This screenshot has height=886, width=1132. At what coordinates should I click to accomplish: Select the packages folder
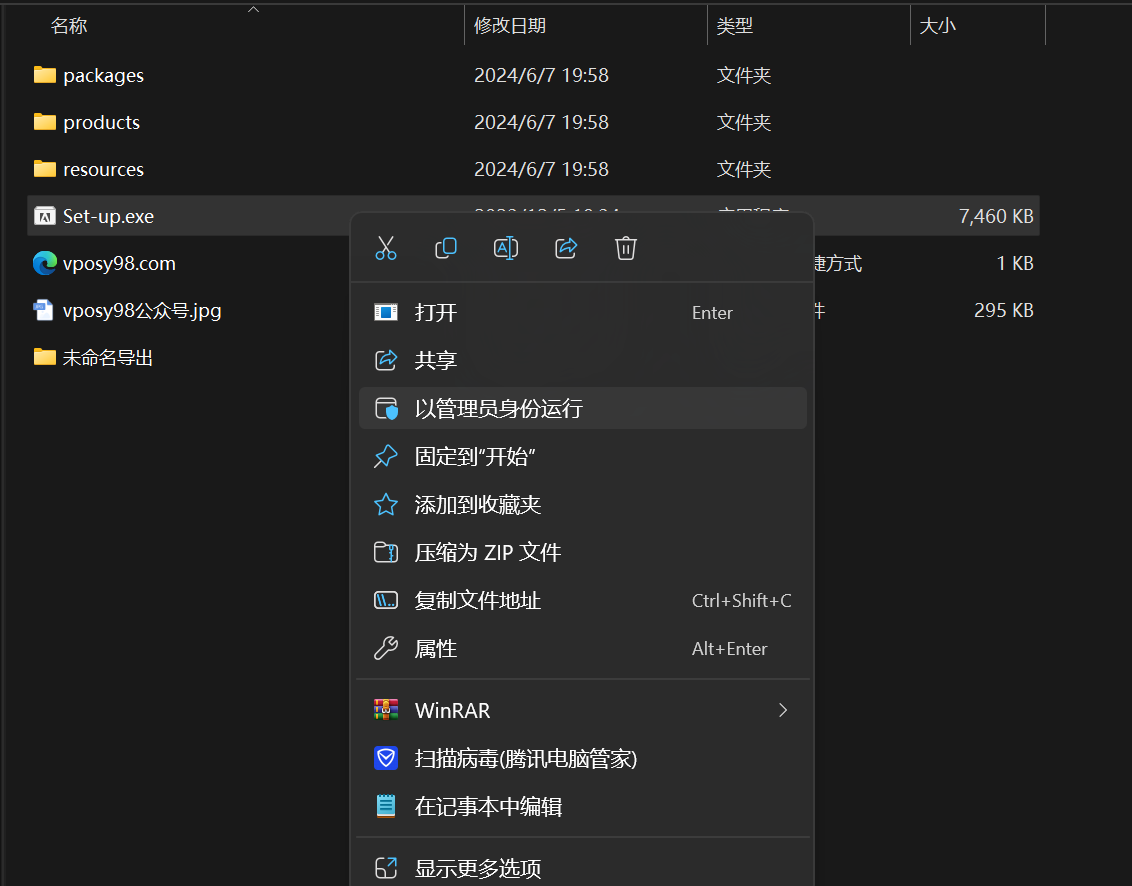pos(103,76)
